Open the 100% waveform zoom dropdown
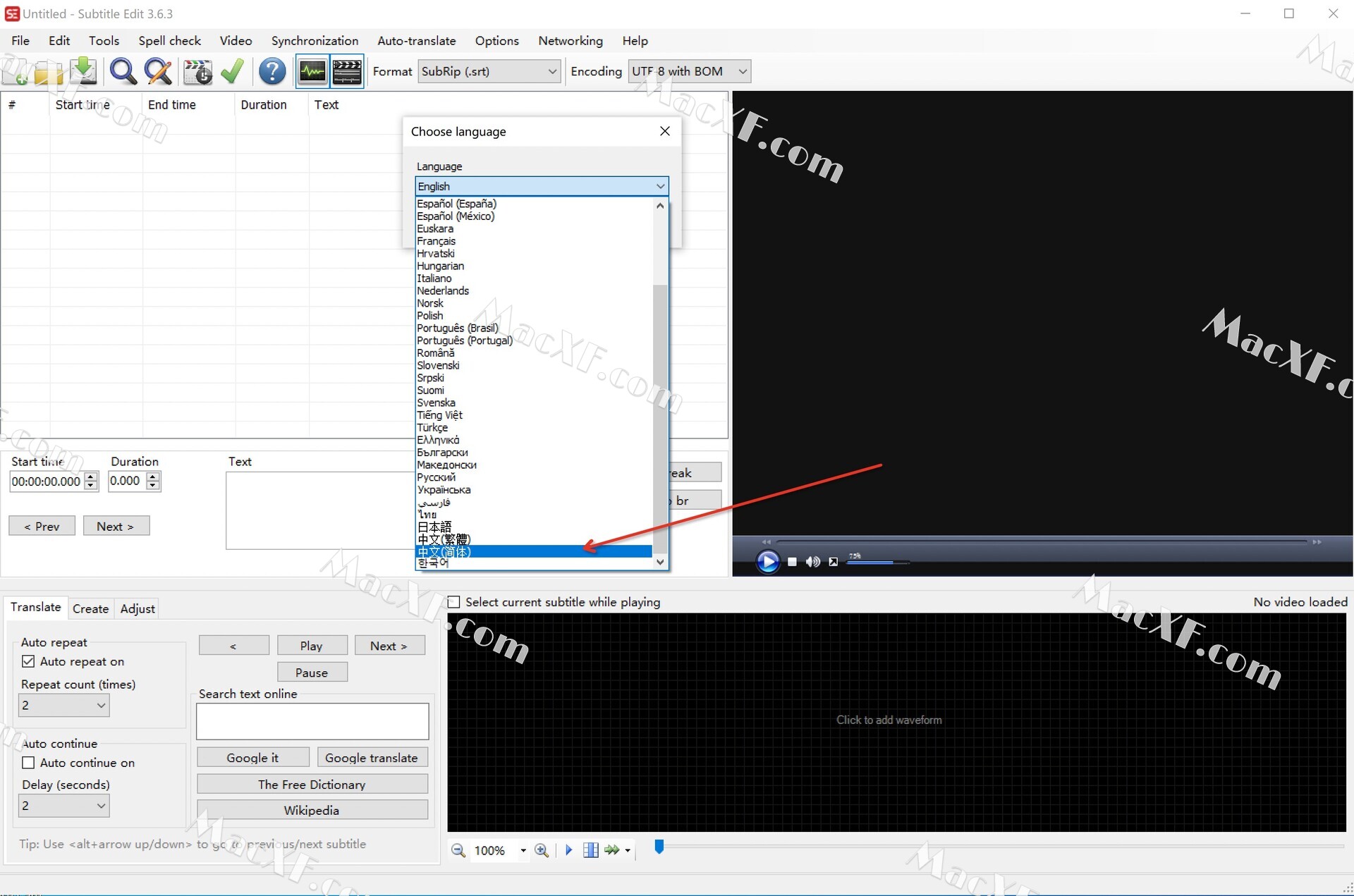1354x896 pixels. [x=523, y=851]
